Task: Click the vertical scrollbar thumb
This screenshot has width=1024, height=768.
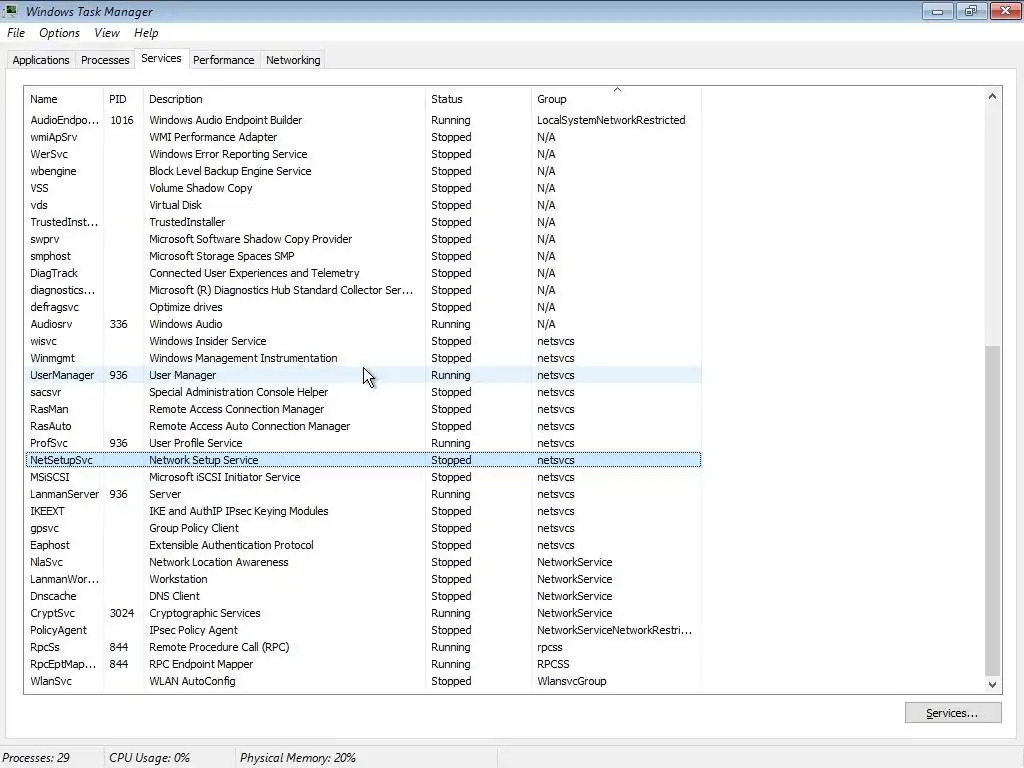Action: point(992,511)
